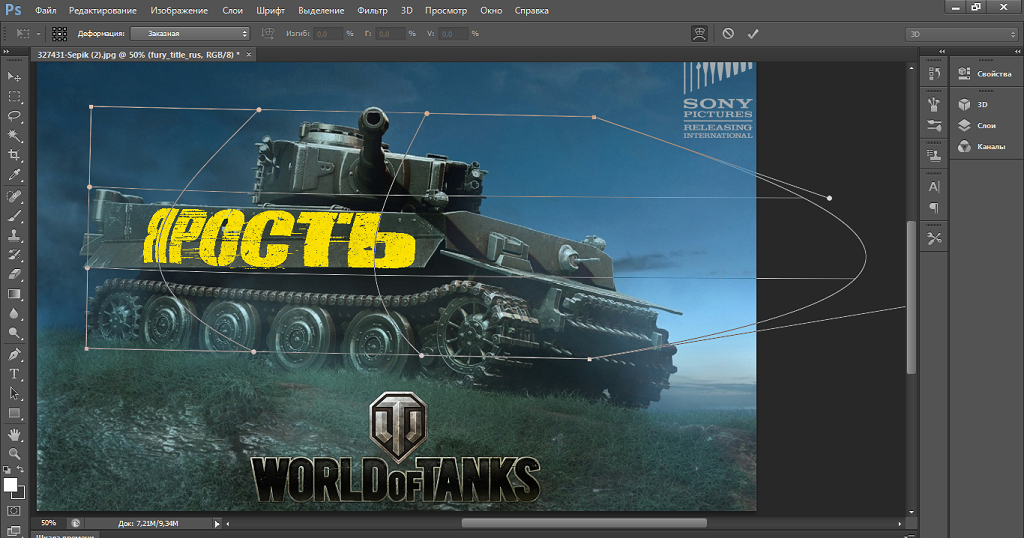Select the Magic Wand tool
Image resolution: width=1024 pixels, height=538 pixels.
click(x=14, y=136)
